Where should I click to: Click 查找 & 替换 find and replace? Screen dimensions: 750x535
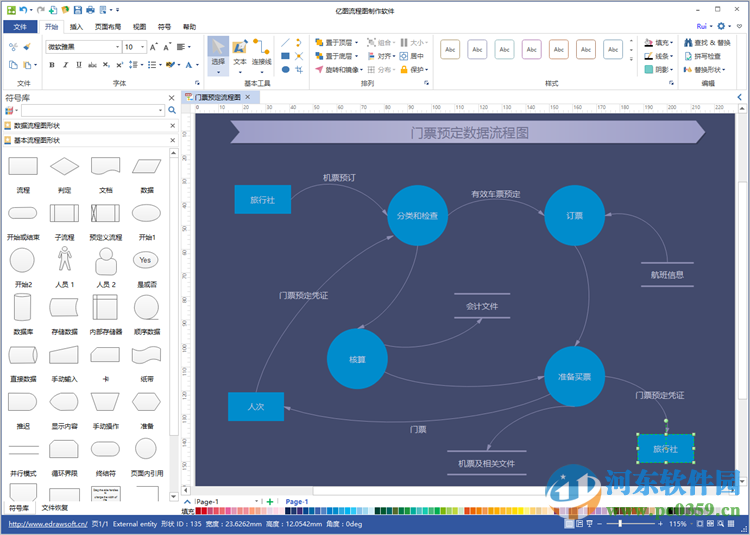707,43
